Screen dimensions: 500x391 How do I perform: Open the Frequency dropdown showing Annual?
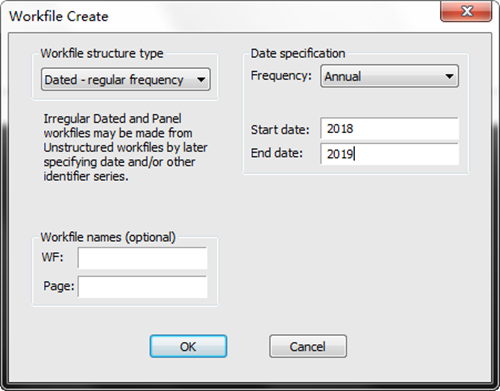point(389,76)
